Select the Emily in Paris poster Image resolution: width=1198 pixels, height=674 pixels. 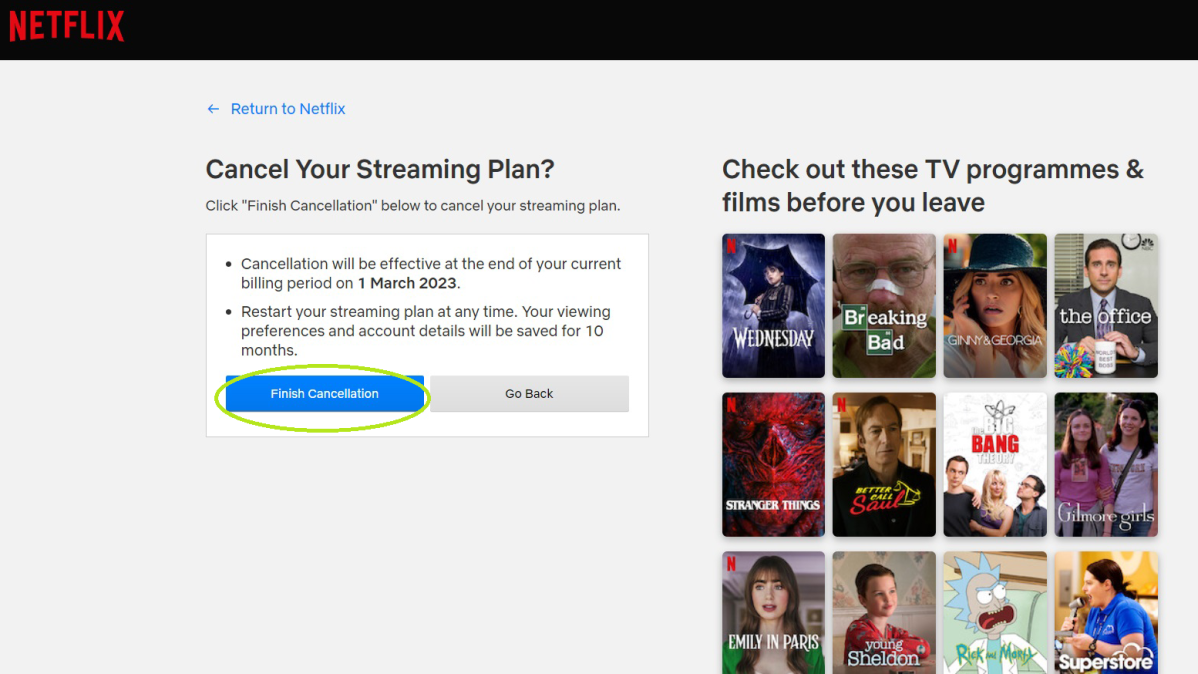point(773,613)
